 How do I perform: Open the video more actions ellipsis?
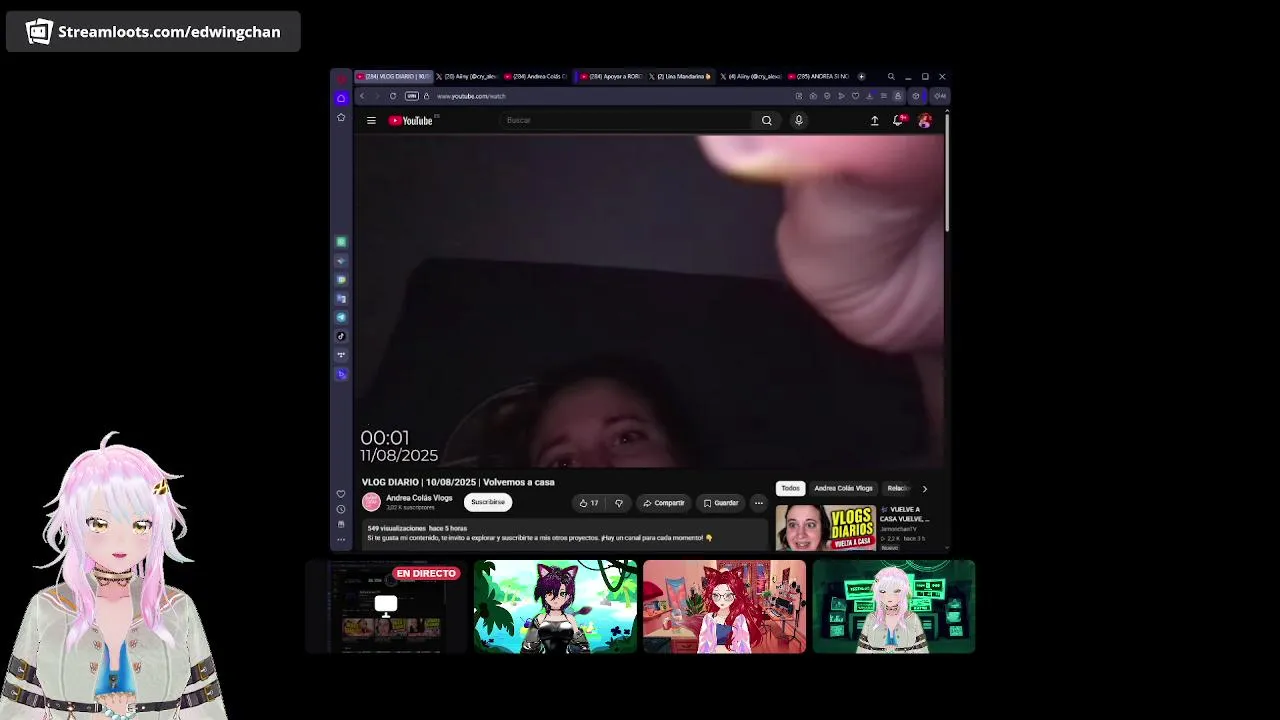(759, 503)
